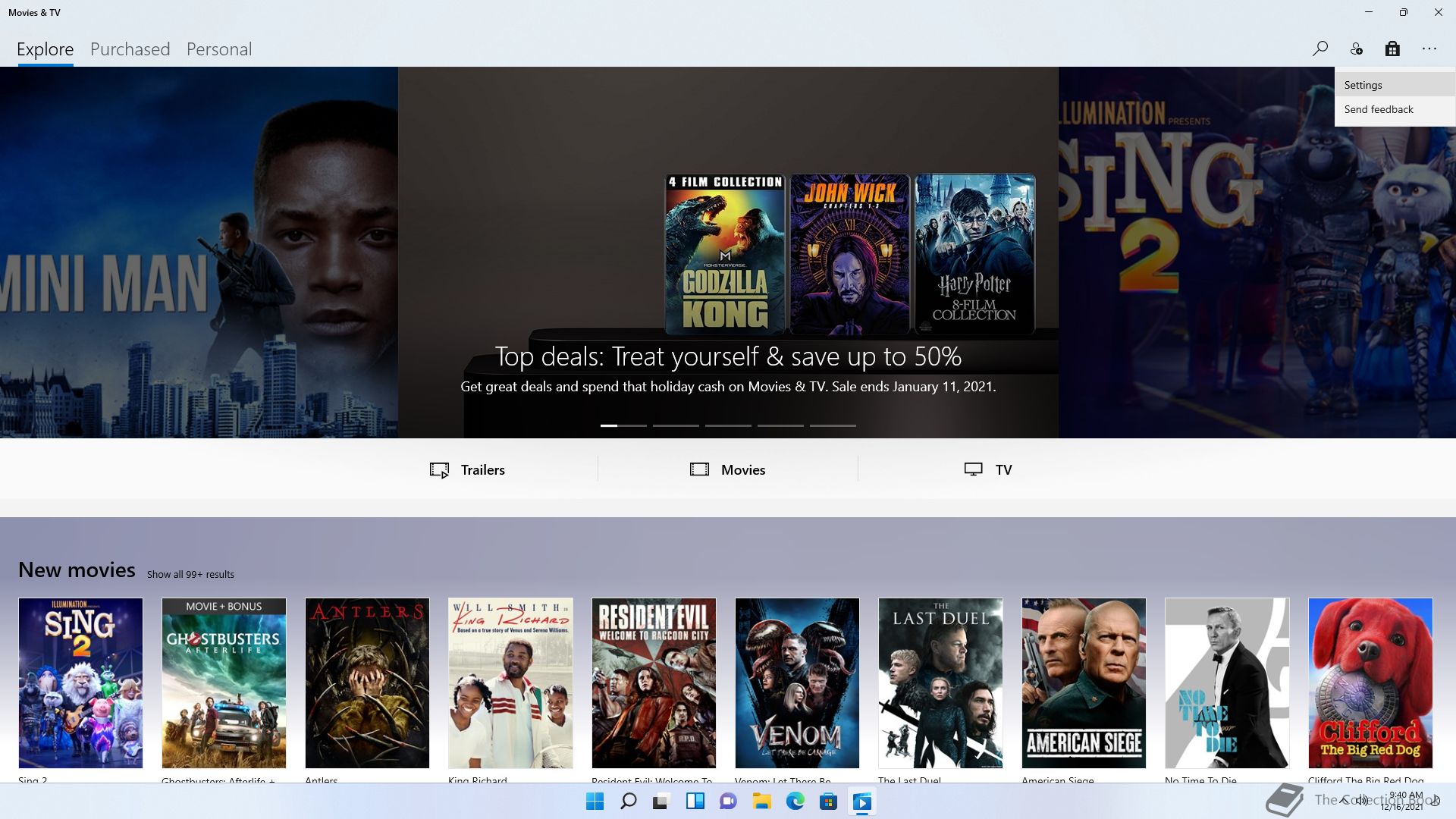1456x819 pixels.
Task: Open Task View on the taskbar
Action: click(x=661, y=802)
